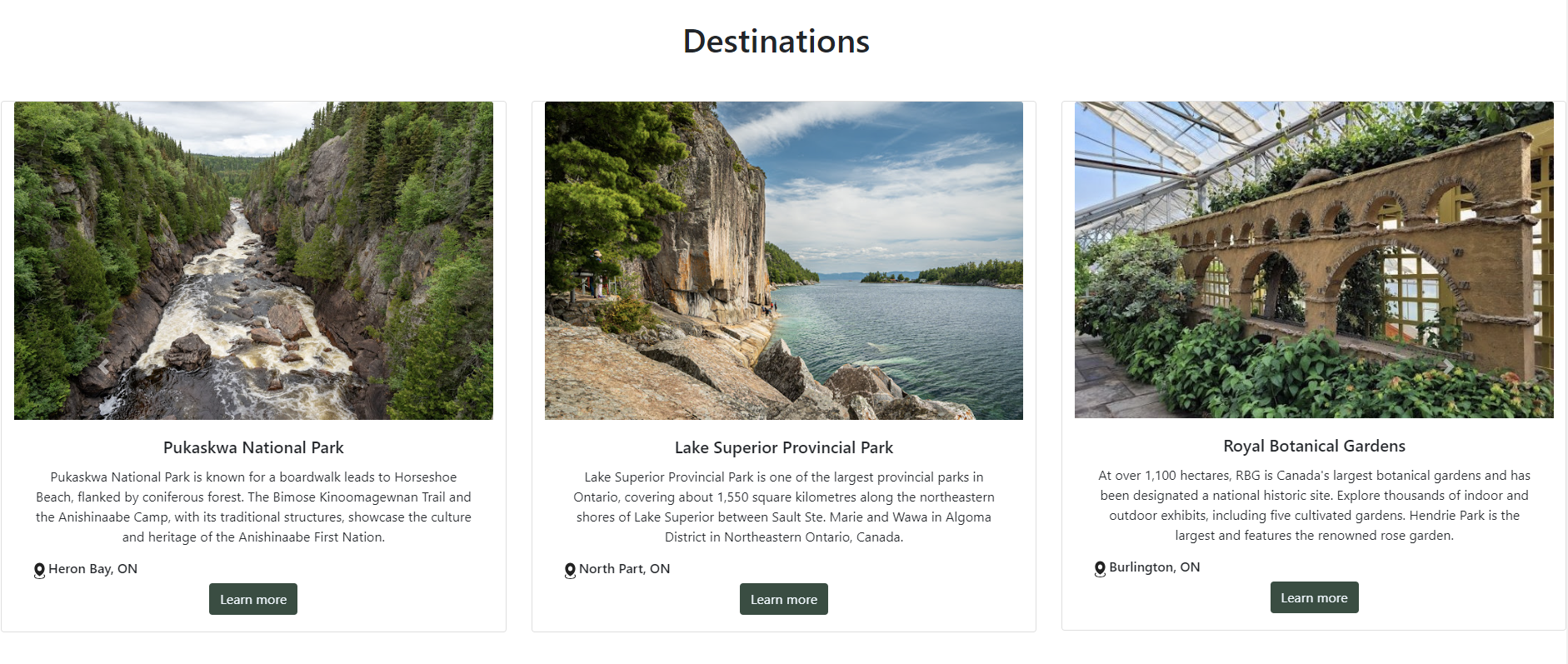Select the North Part, ON location text
1568x664 pixels.
coord(624,569)
